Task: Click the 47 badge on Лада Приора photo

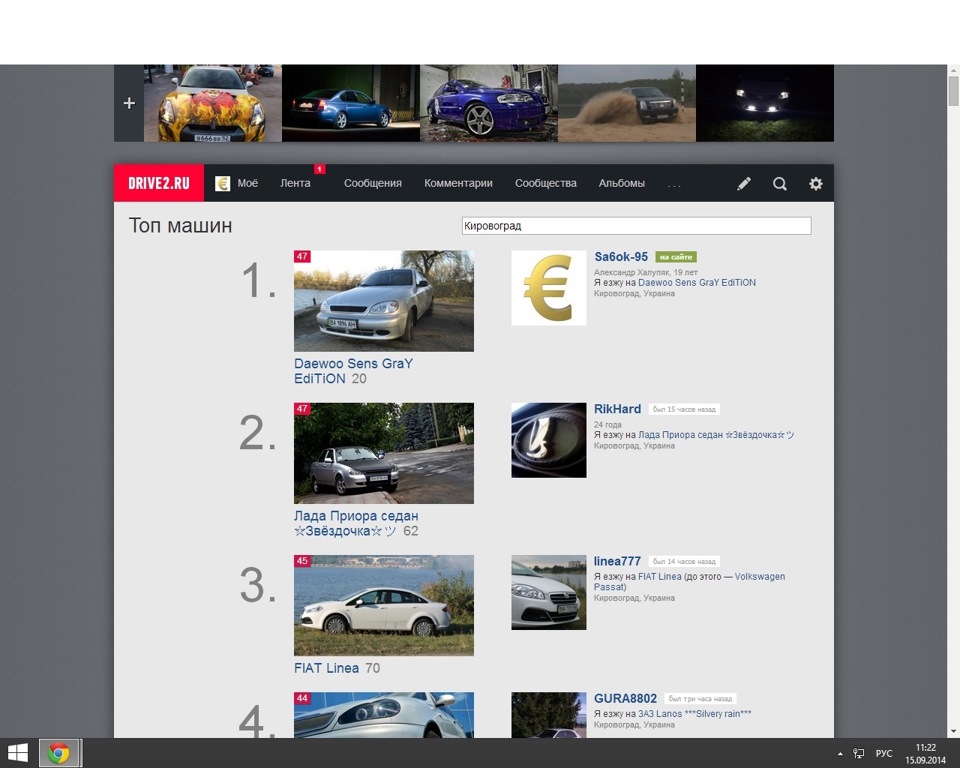Action: pos(302,408)
